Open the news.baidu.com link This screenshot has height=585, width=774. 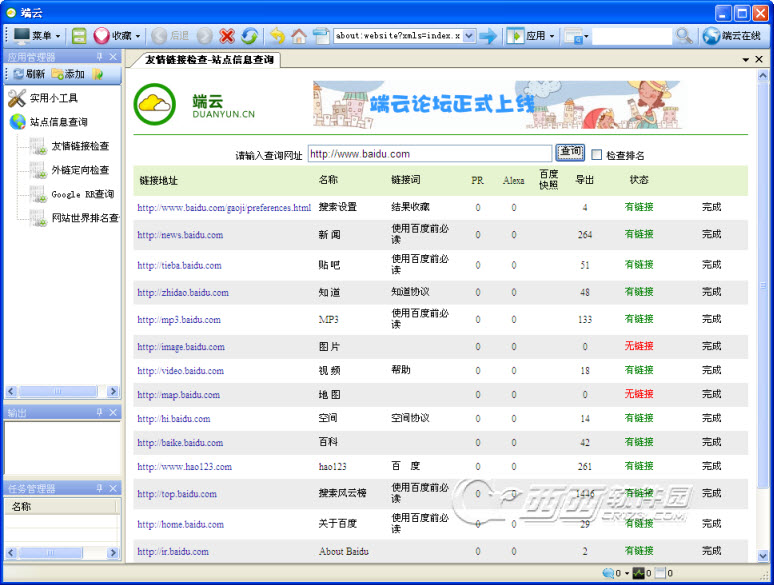click(x=180, y=235)
